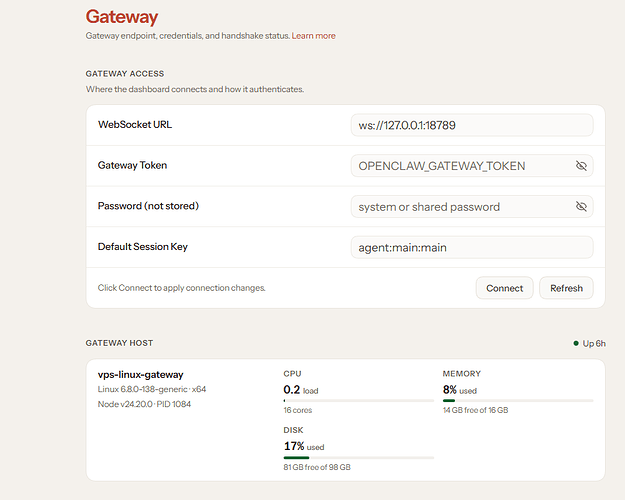Click the GATEWAY ACCESS section title

click(125, 74)
